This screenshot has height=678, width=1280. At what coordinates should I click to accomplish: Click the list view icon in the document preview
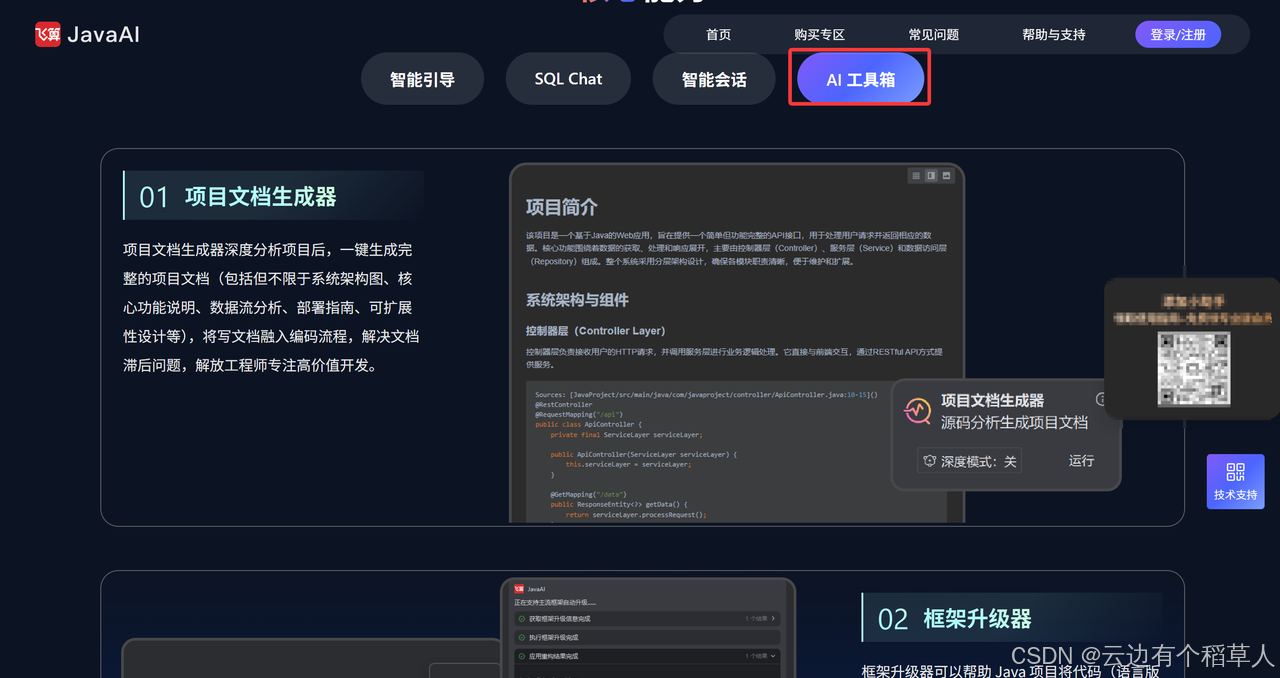(915, 176)
